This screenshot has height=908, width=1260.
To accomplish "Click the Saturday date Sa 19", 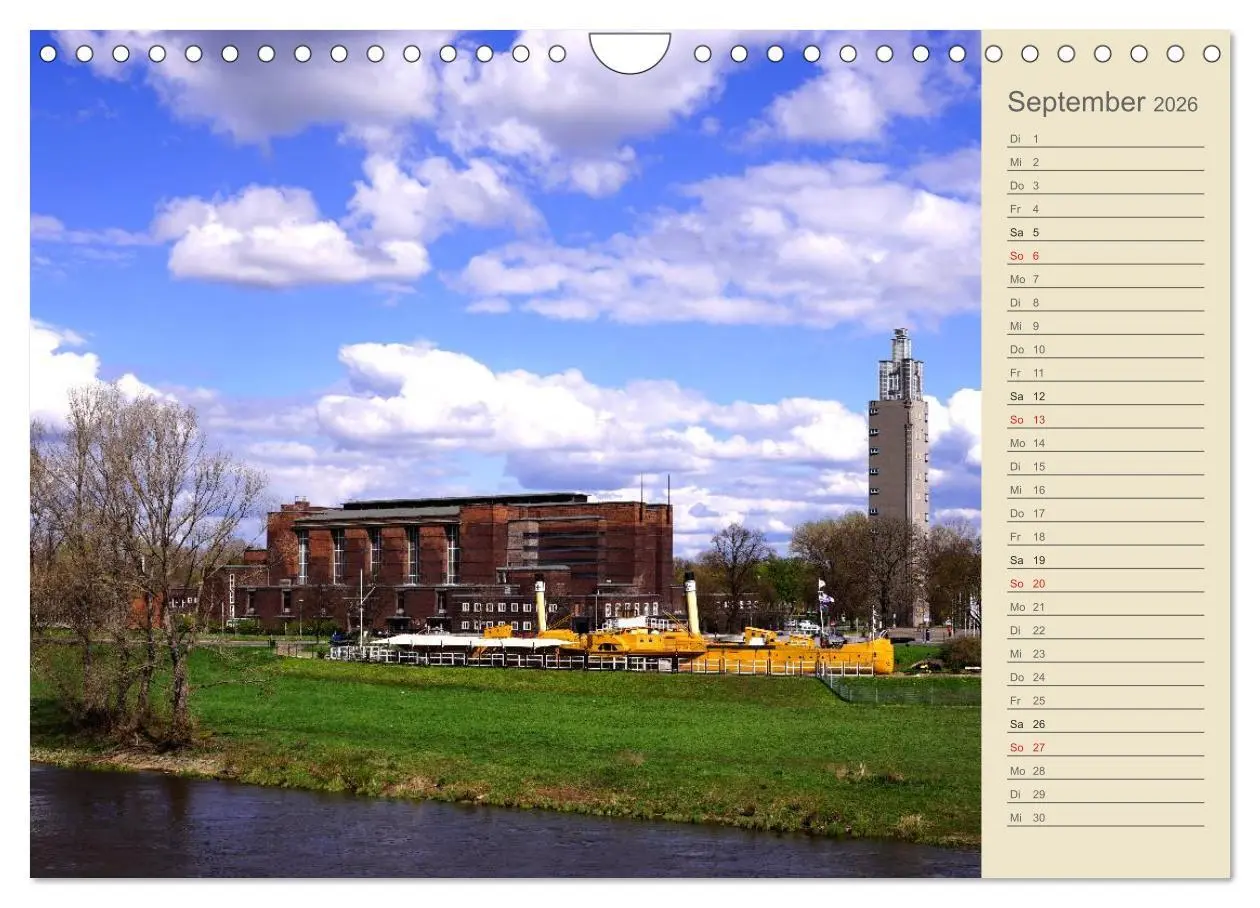I will 1025,560.
